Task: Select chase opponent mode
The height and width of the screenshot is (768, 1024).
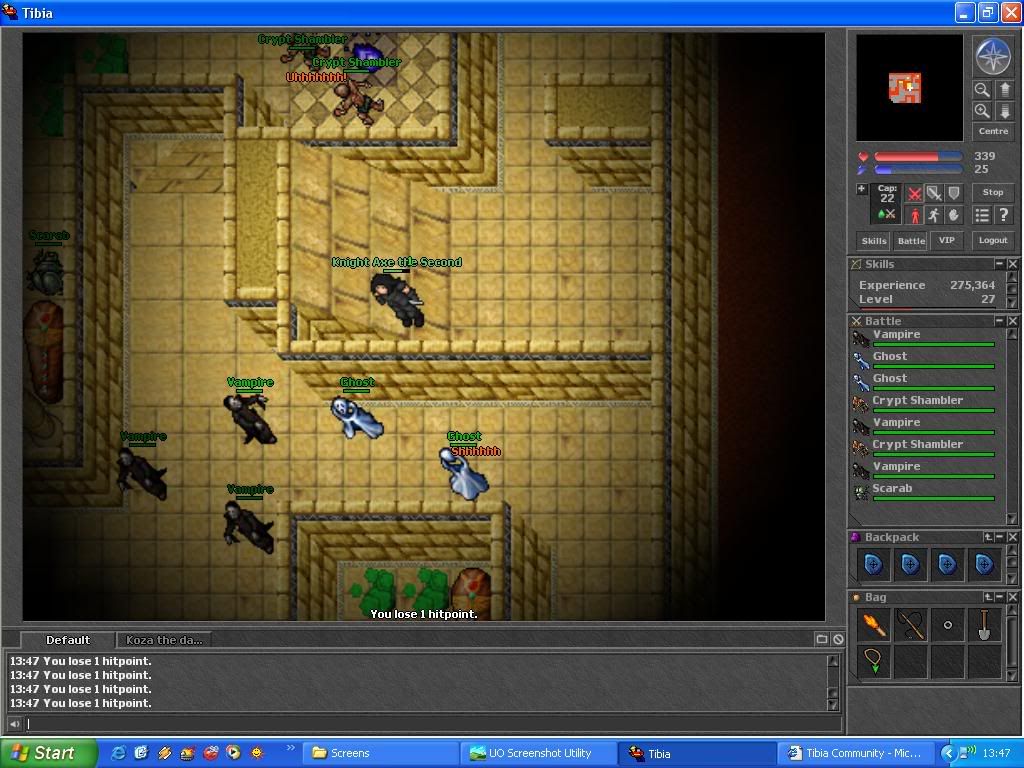Action: coord(934,214)
